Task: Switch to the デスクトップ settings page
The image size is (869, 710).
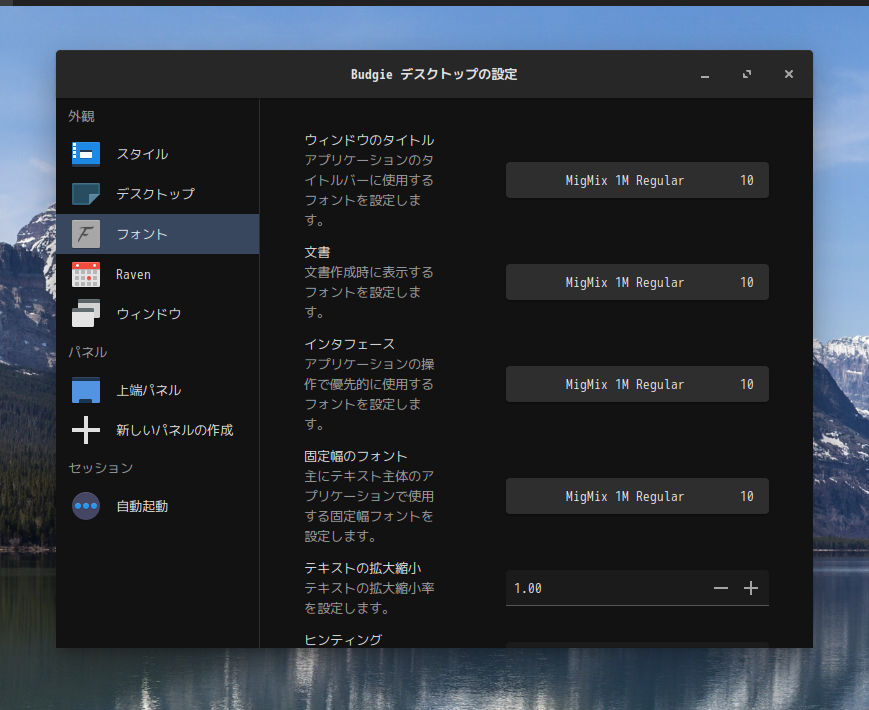Action: (157, 194)
